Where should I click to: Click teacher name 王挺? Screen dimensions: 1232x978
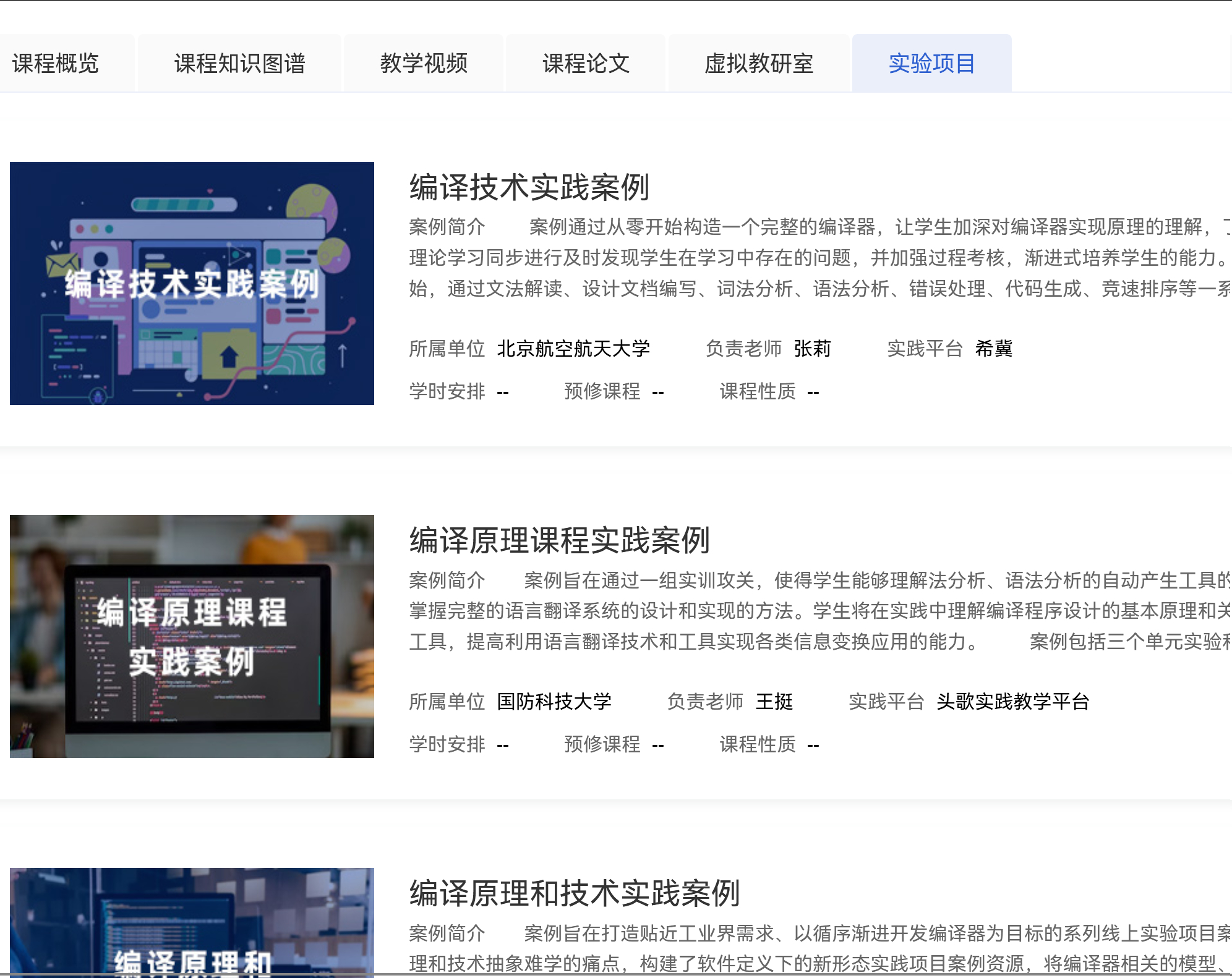point(774,702)
